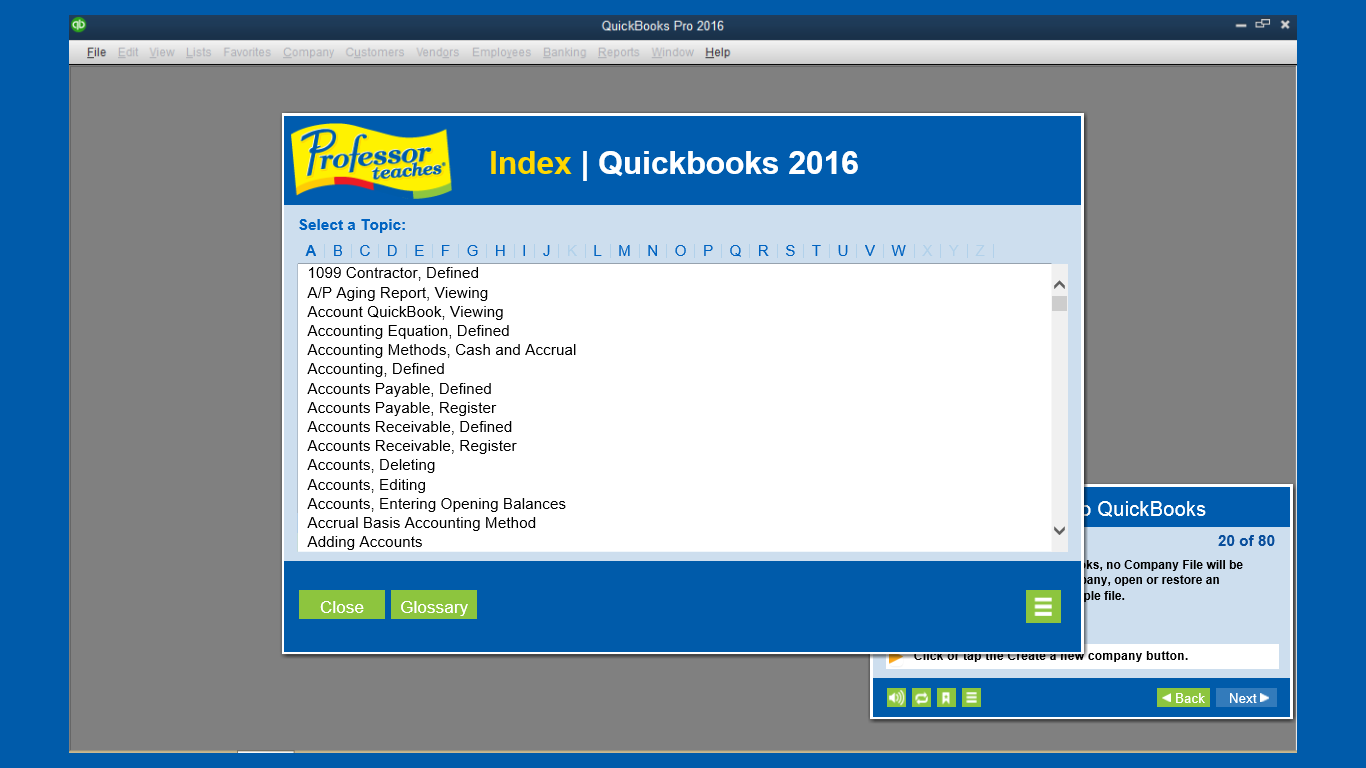Click the topic list scroll up arrow
Image resolution: width=1366 pixels, height=768 pixels.
tap(1059, 285)
